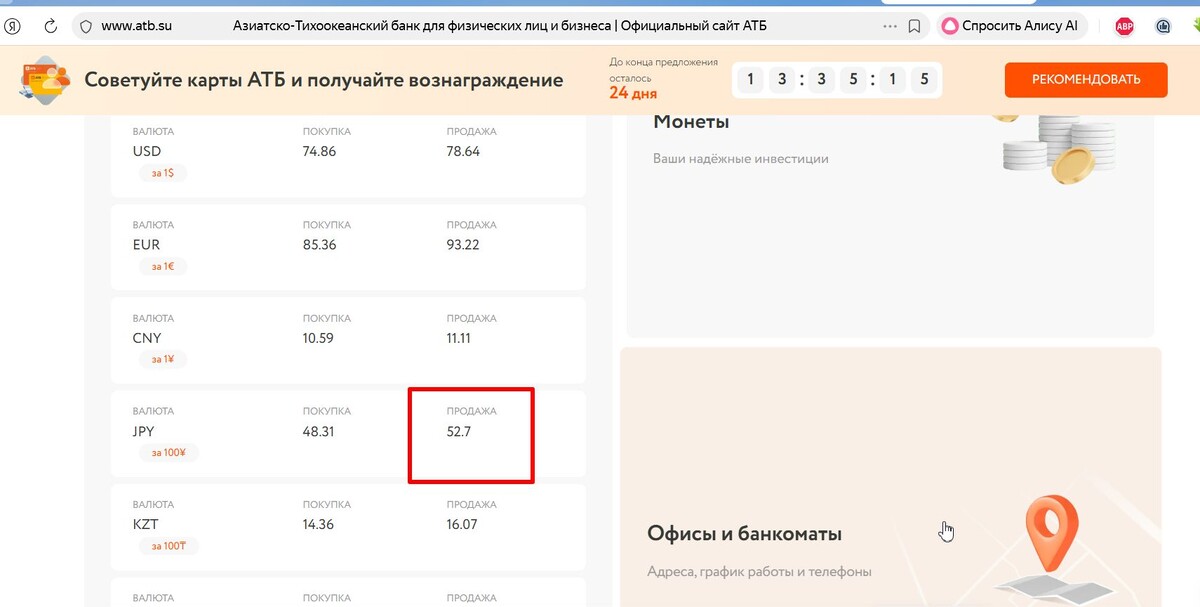1200x607 pixels.
Task: Click JPY purchase rate 48.31
Action: pyautogui.click(x=318, y=432)
